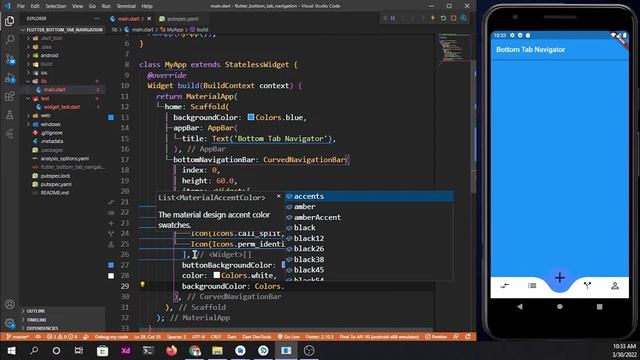Open main.dart in the explorer tree
640x360 pixels.
pyautogui.click(x=54, y=90)
